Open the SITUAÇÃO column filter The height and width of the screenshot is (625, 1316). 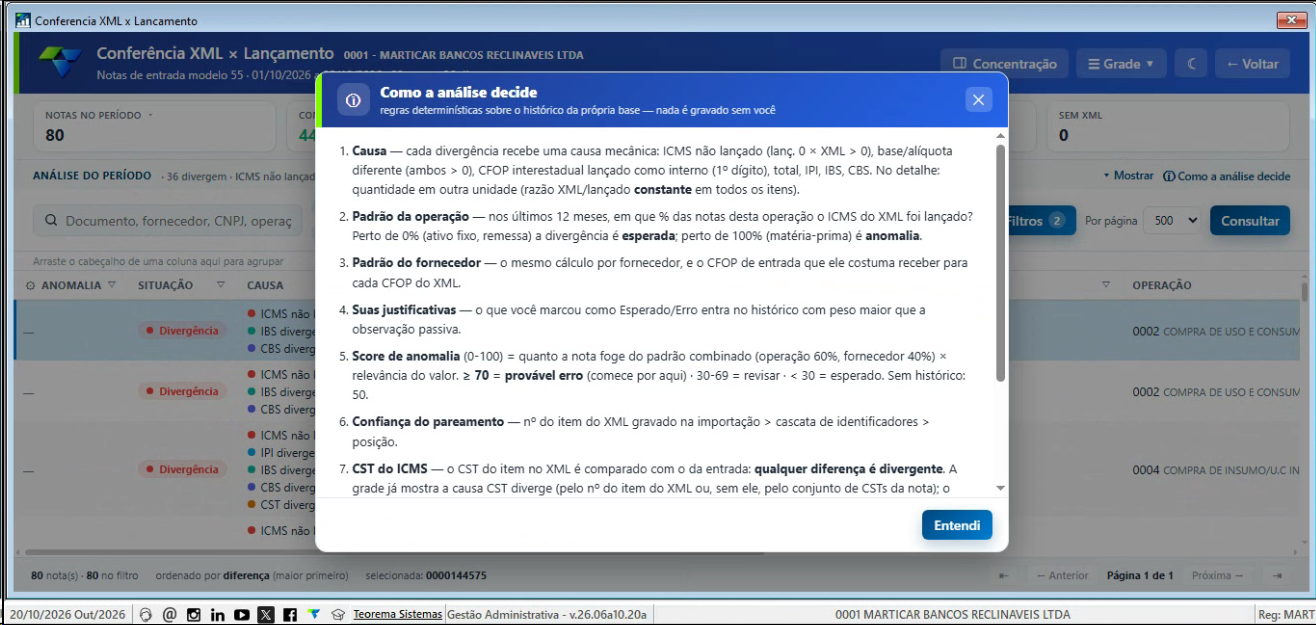click(220, 285)
